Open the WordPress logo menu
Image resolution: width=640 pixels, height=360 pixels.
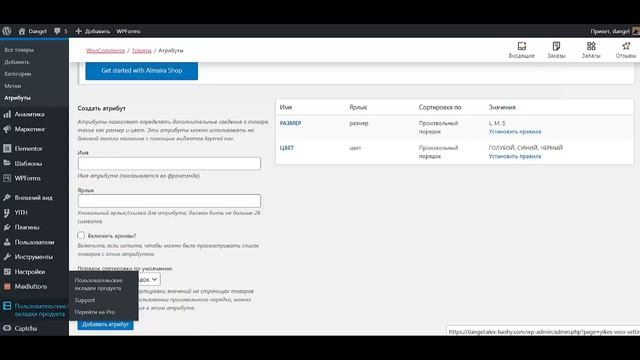point(7,31)
